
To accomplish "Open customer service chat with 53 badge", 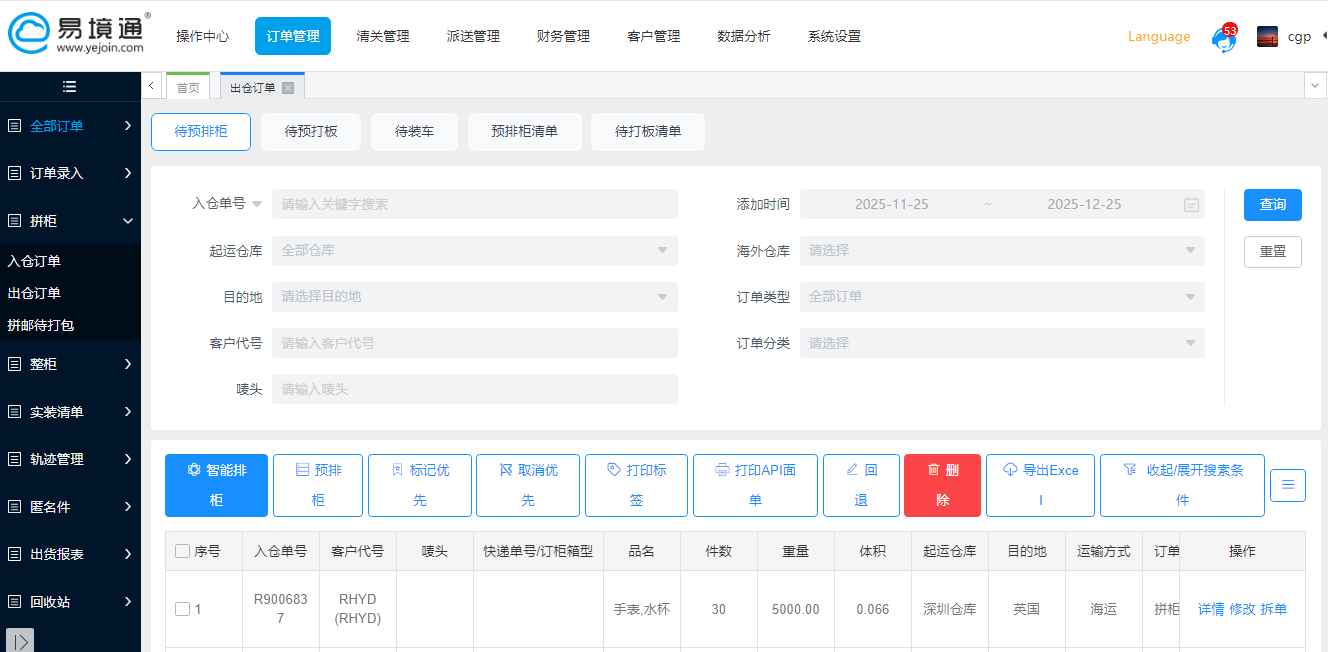I will [1224, 37].
